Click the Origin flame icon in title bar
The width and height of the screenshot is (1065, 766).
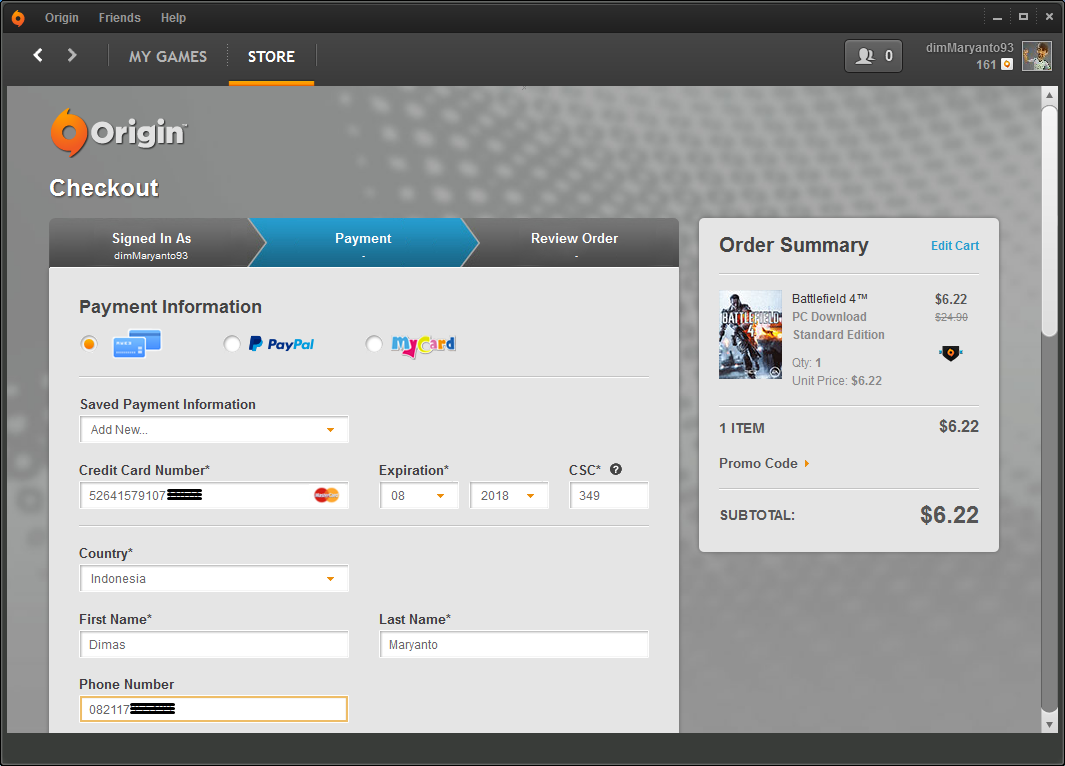coord(18,18)
